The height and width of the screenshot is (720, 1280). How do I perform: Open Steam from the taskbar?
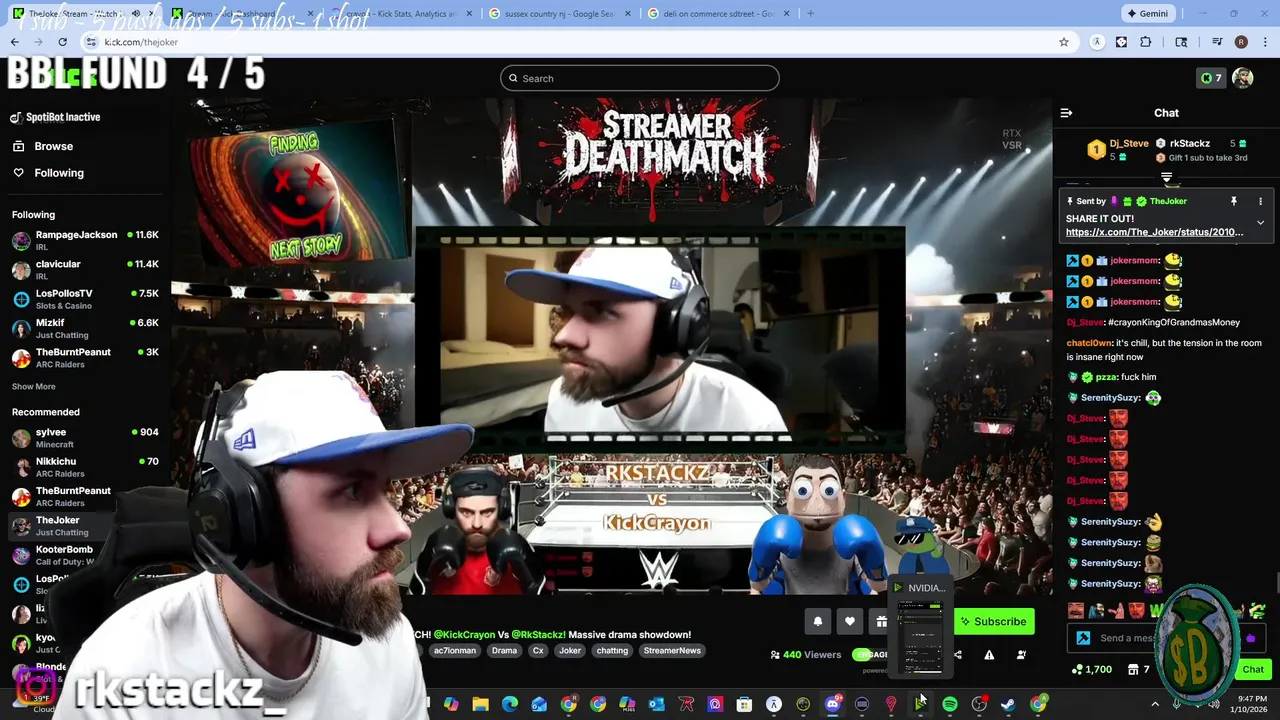click(1008, 704)
